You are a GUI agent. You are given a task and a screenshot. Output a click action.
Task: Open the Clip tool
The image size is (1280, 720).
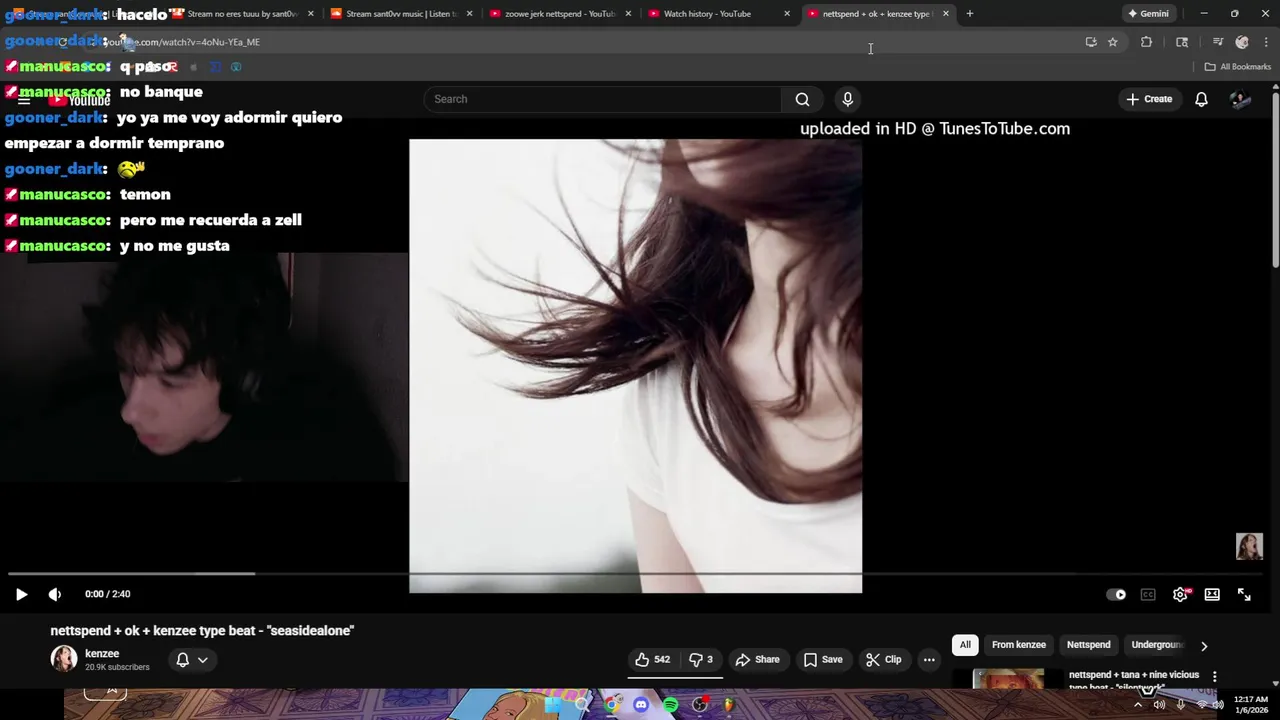point(884,659)
